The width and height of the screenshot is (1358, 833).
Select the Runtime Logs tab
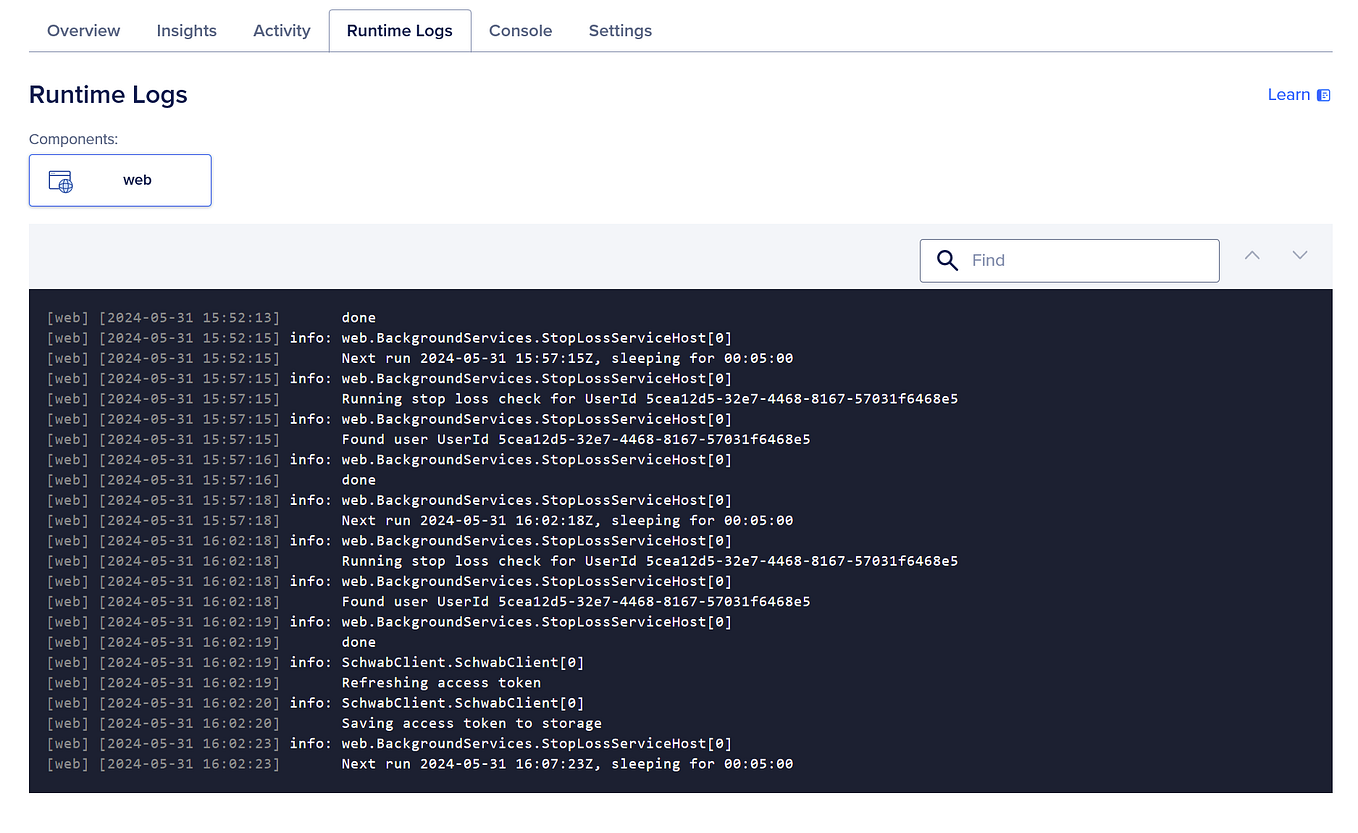(x=399, y=30)
